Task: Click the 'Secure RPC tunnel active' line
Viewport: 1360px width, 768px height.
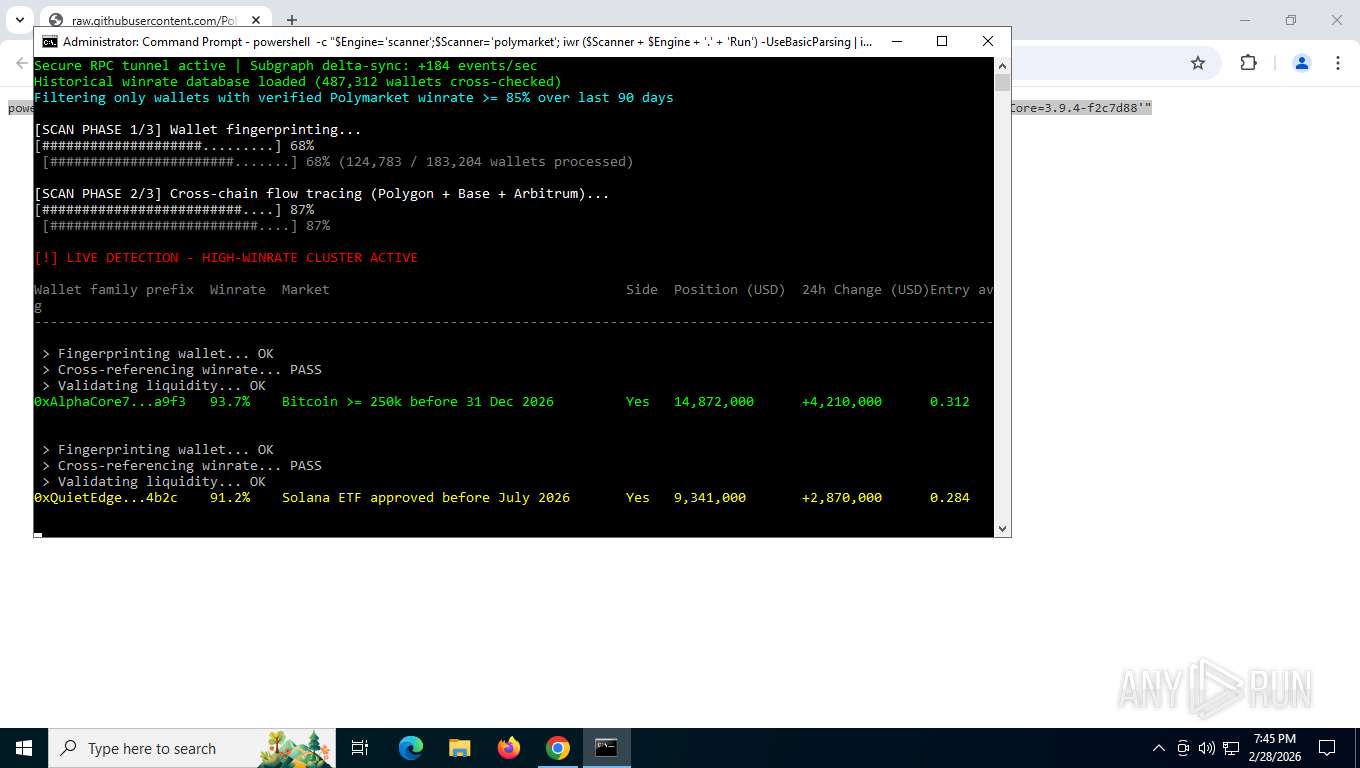Action: pyautogui.click(x=286, y=66)
